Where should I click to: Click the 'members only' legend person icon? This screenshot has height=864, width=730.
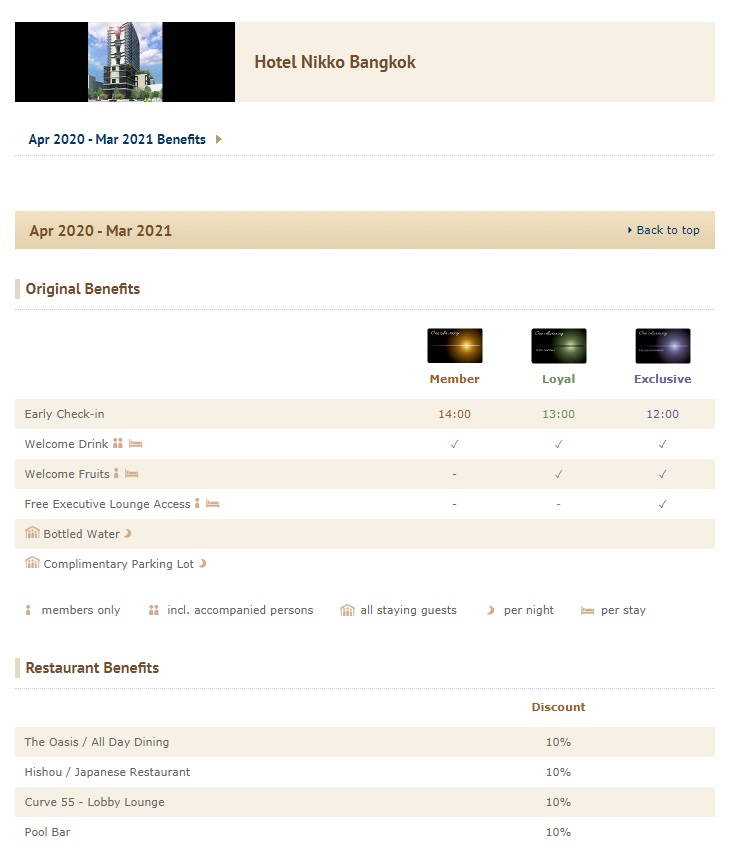point(28,610)
